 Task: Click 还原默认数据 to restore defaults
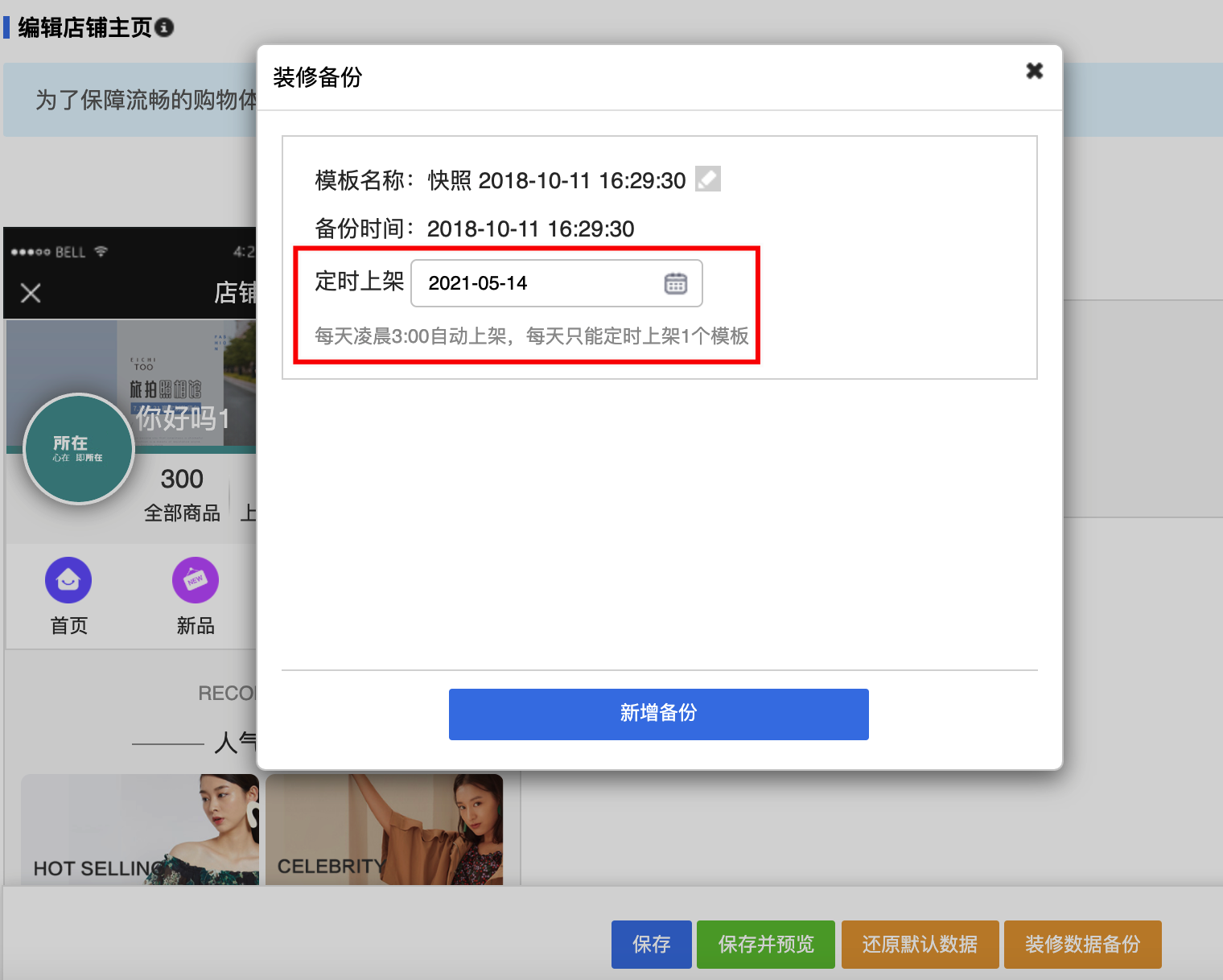[x=920, y=944]
